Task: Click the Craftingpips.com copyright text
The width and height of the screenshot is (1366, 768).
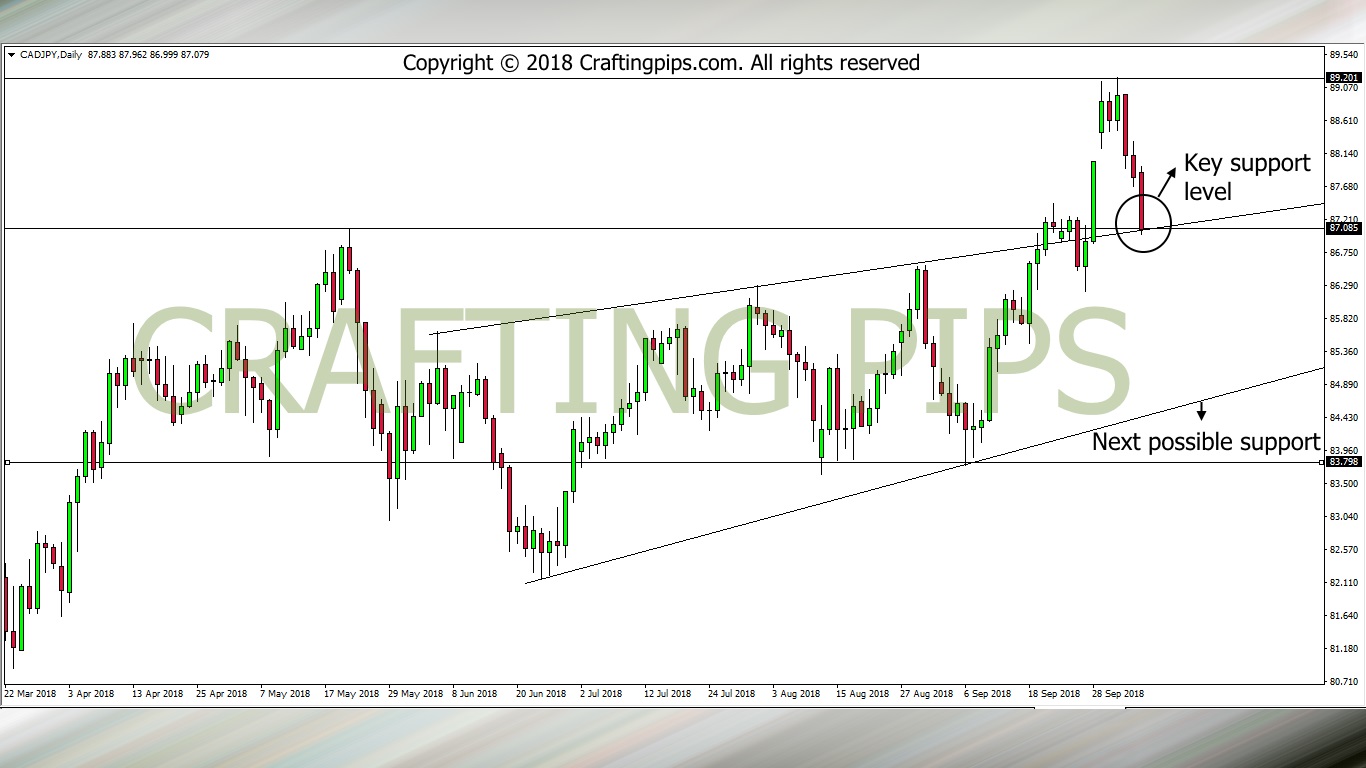Action: click(661, 63)
